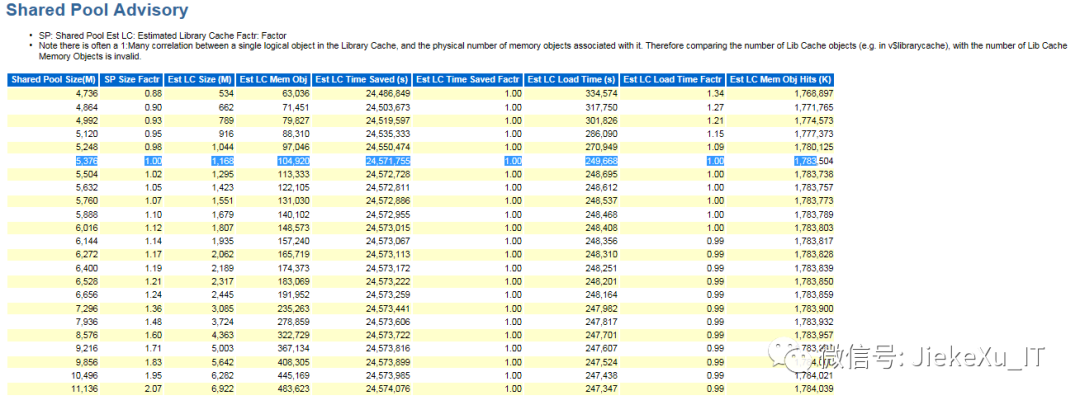Viewport: 1080px width, 405px height.
Task: Click the Est LC Load Time Factr header
Action: [x=673, y=79]
